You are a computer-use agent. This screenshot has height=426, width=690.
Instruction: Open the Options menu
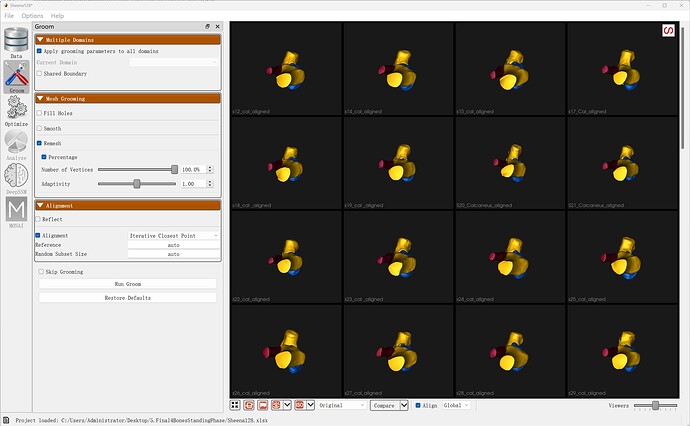(x=32, y=15)
